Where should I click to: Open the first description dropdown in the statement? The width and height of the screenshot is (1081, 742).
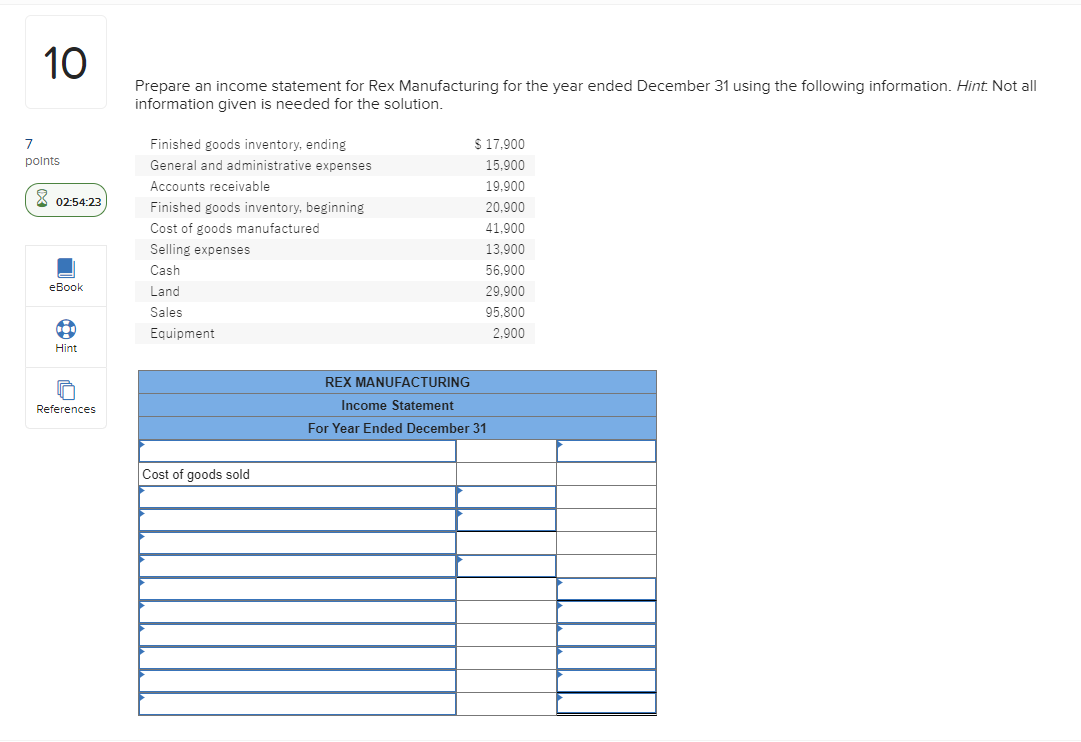click(x=297, y=450)
